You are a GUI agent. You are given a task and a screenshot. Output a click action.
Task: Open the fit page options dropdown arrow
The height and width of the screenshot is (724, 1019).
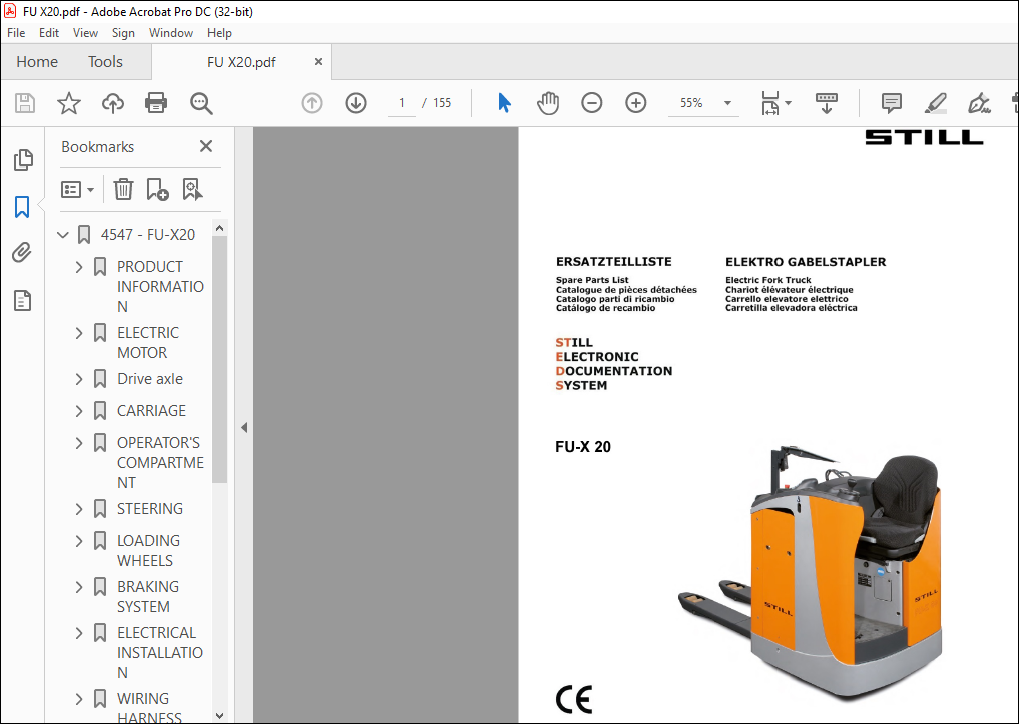788,103
